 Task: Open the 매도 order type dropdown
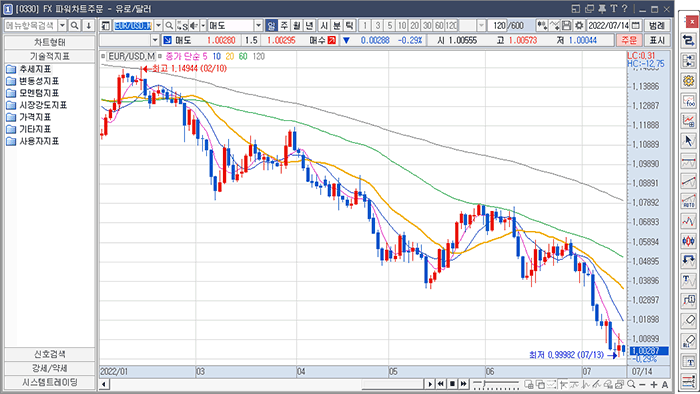[x=258, y=26]
